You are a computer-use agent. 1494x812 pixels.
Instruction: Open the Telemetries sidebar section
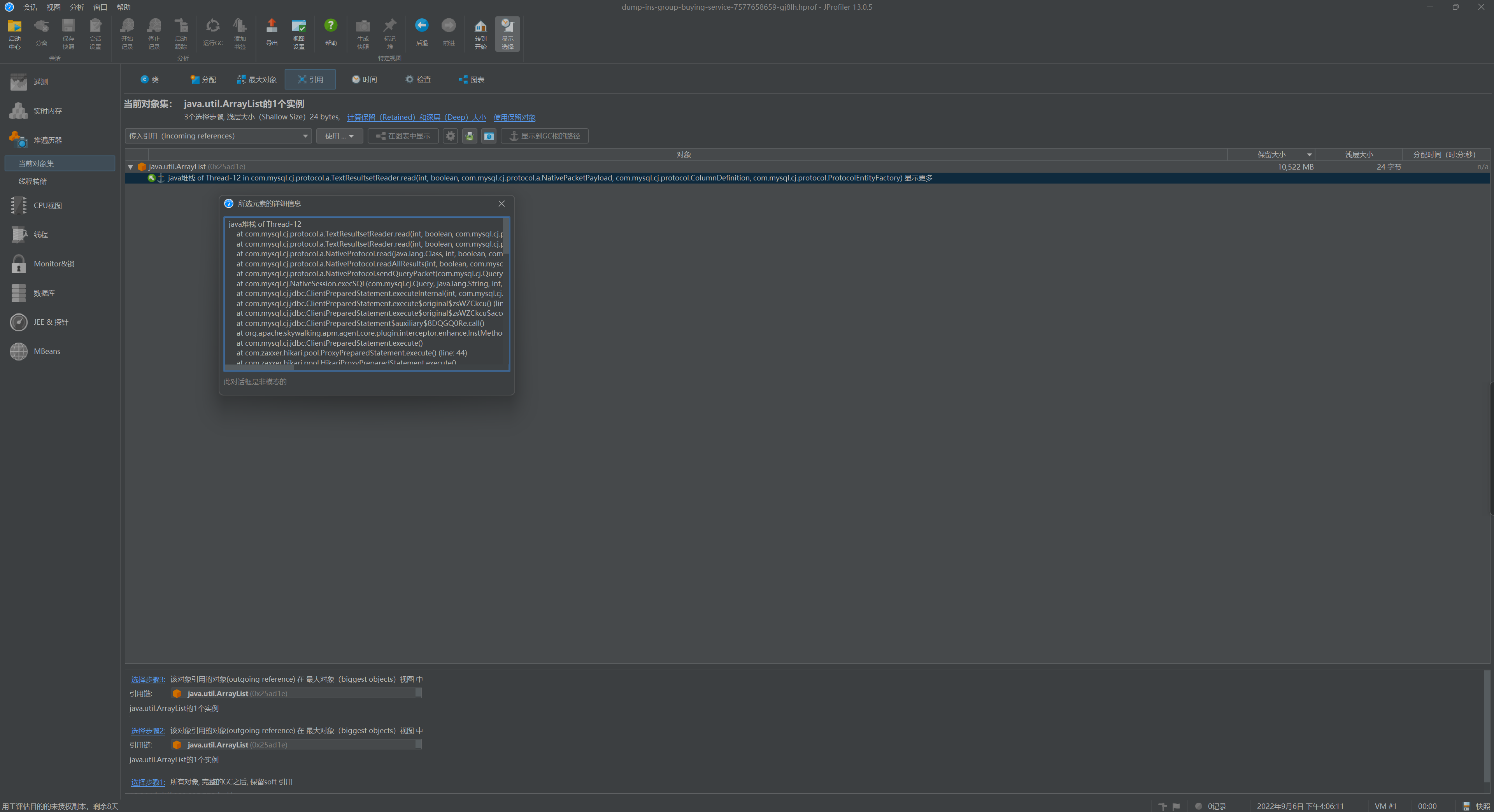coord(60,82)
